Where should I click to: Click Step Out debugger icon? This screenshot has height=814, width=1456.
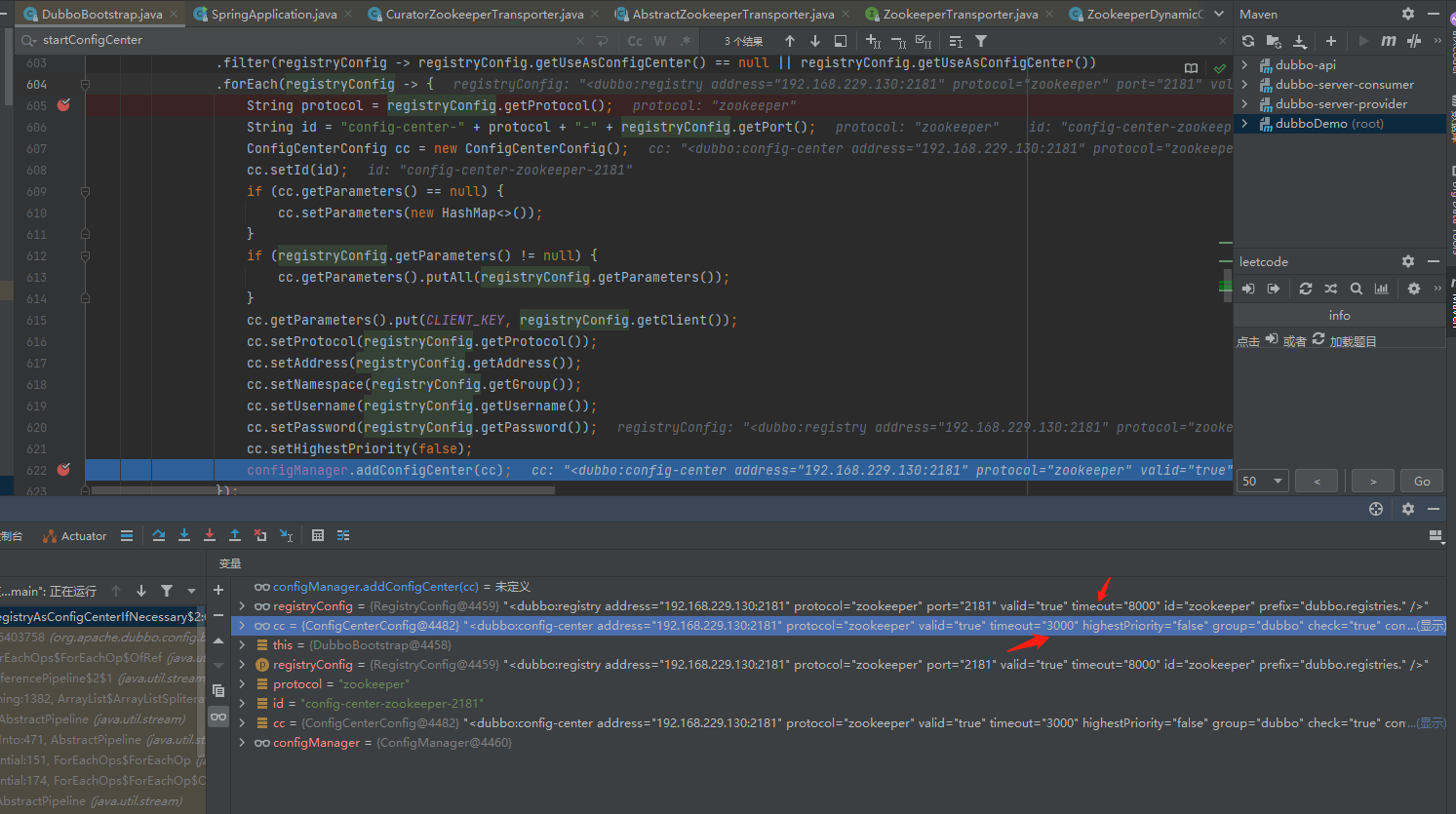tap(235, 535)
